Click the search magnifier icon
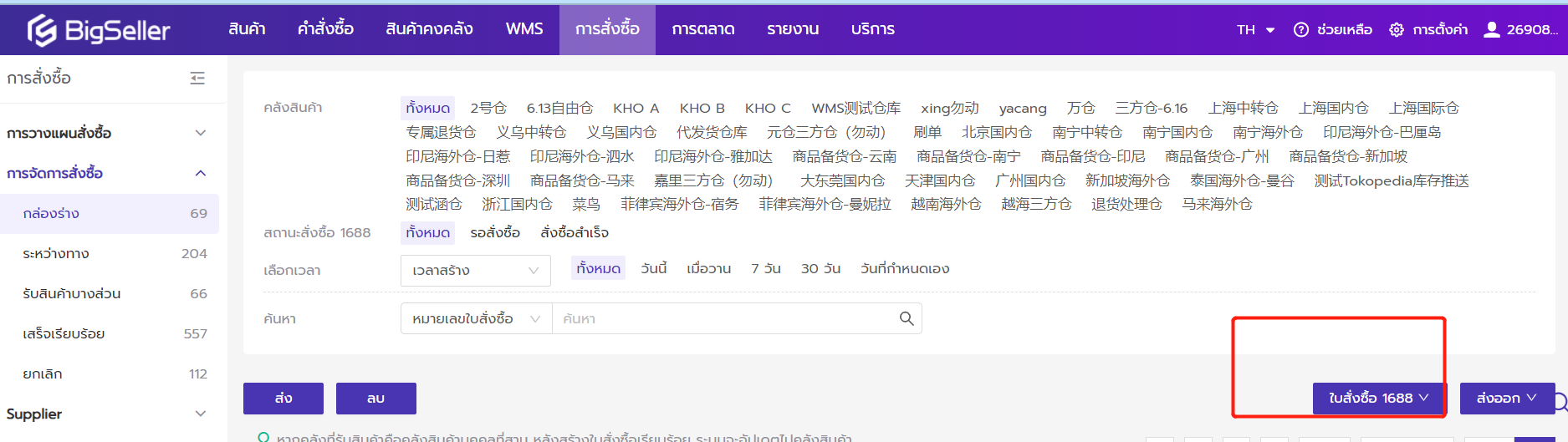Image resolution: width=1568 pixels, height=442 pixels. tap(906, 318)
